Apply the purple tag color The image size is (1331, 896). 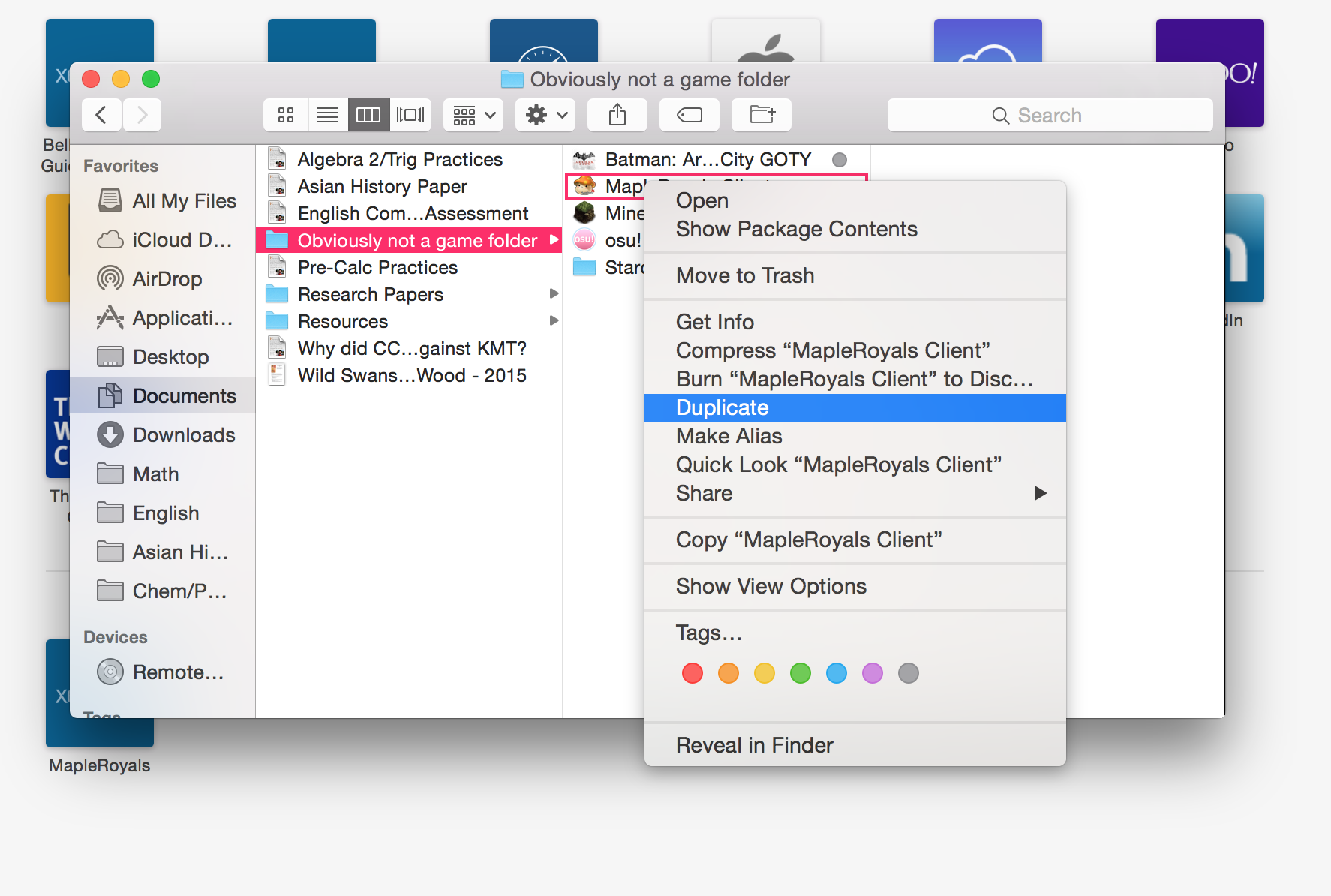click(873, 673)
